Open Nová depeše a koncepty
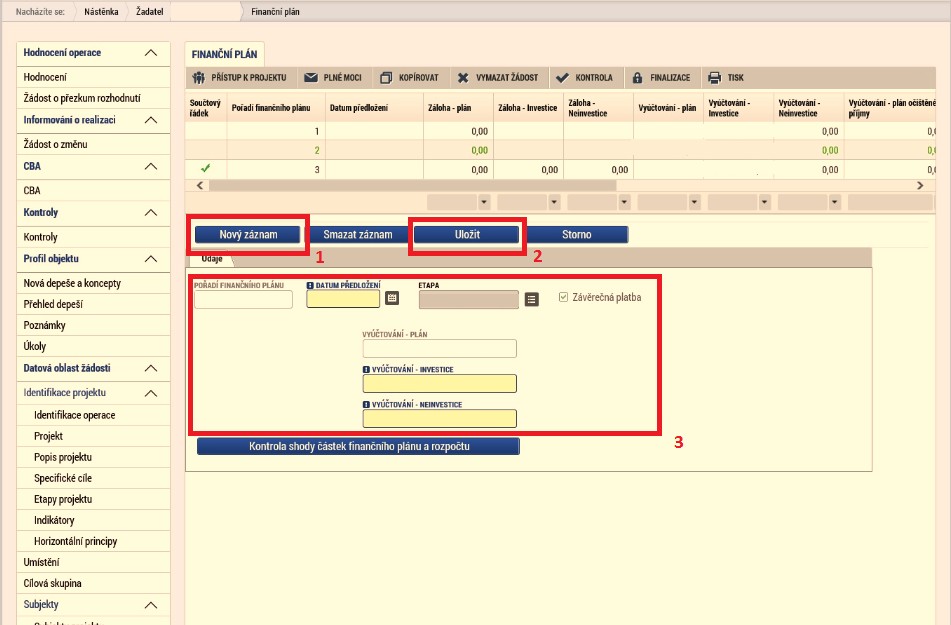Screen dimensions: 951x625 point(93,283)
